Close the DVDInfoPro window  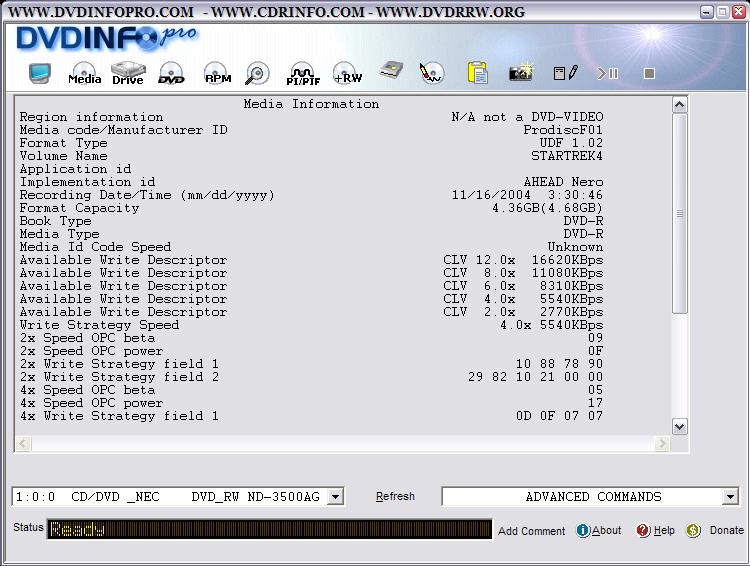coord(739,12)
